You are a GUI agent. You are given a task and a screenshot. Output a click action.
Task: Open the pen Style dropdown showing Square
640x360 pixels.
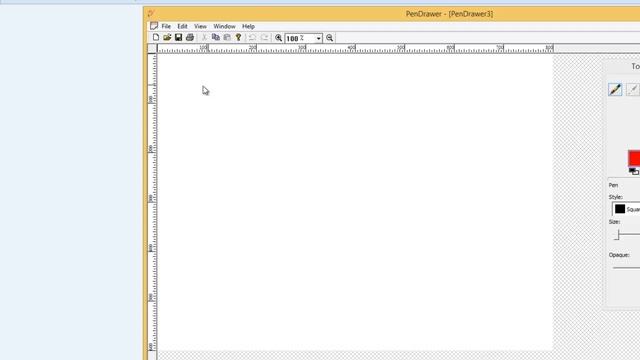[626, 209]
